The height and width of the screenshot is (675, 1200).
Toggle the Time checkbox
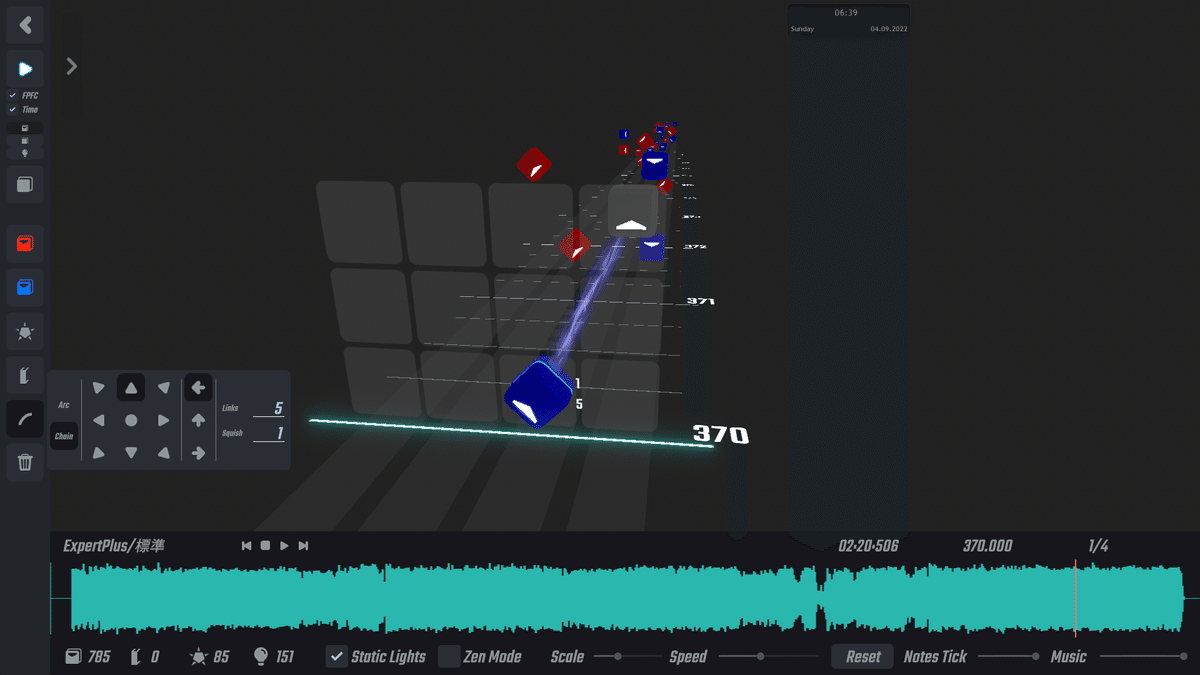coord(13,109)
